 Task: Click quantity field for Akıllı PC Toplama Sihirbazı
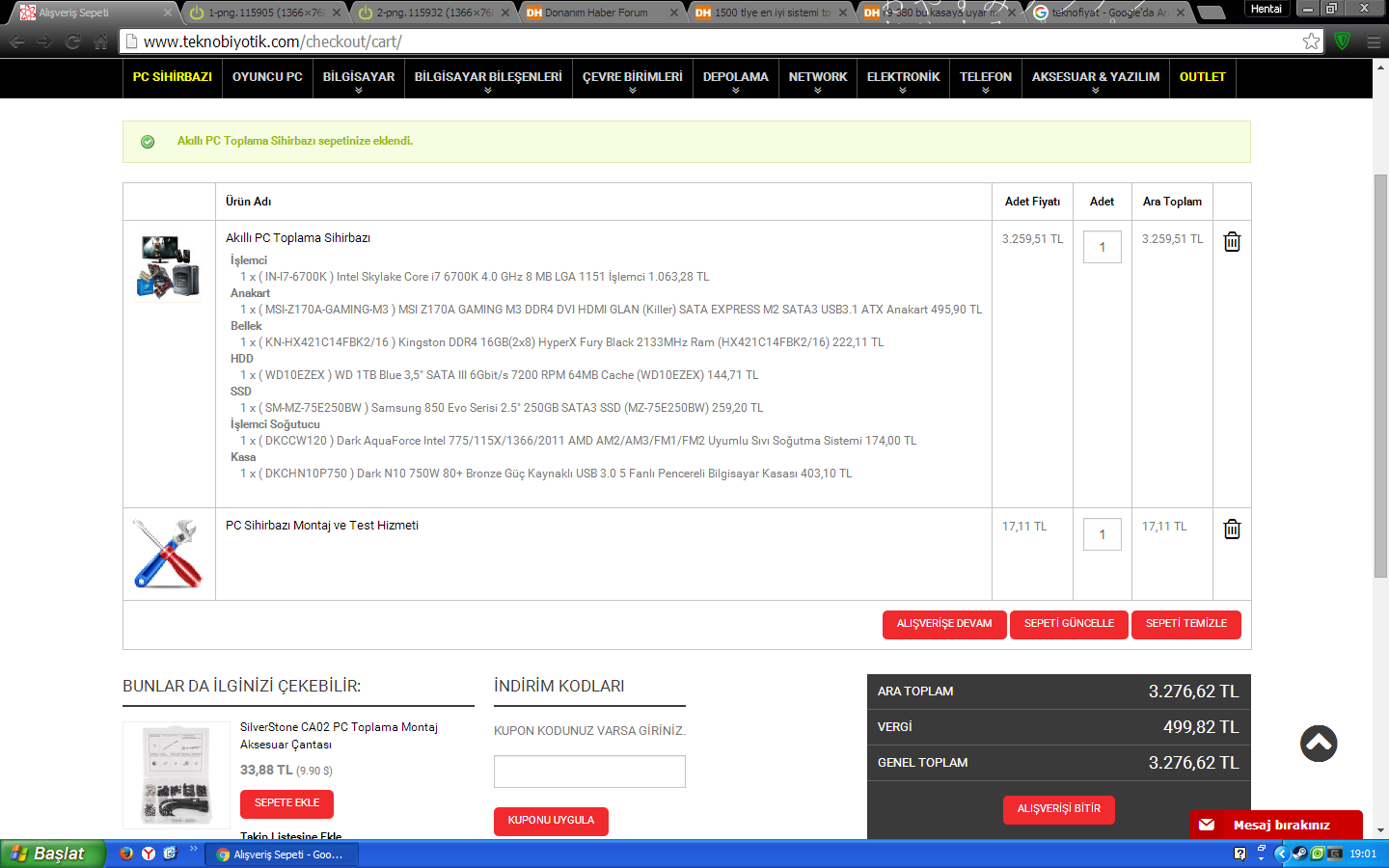pos(1103,247)
